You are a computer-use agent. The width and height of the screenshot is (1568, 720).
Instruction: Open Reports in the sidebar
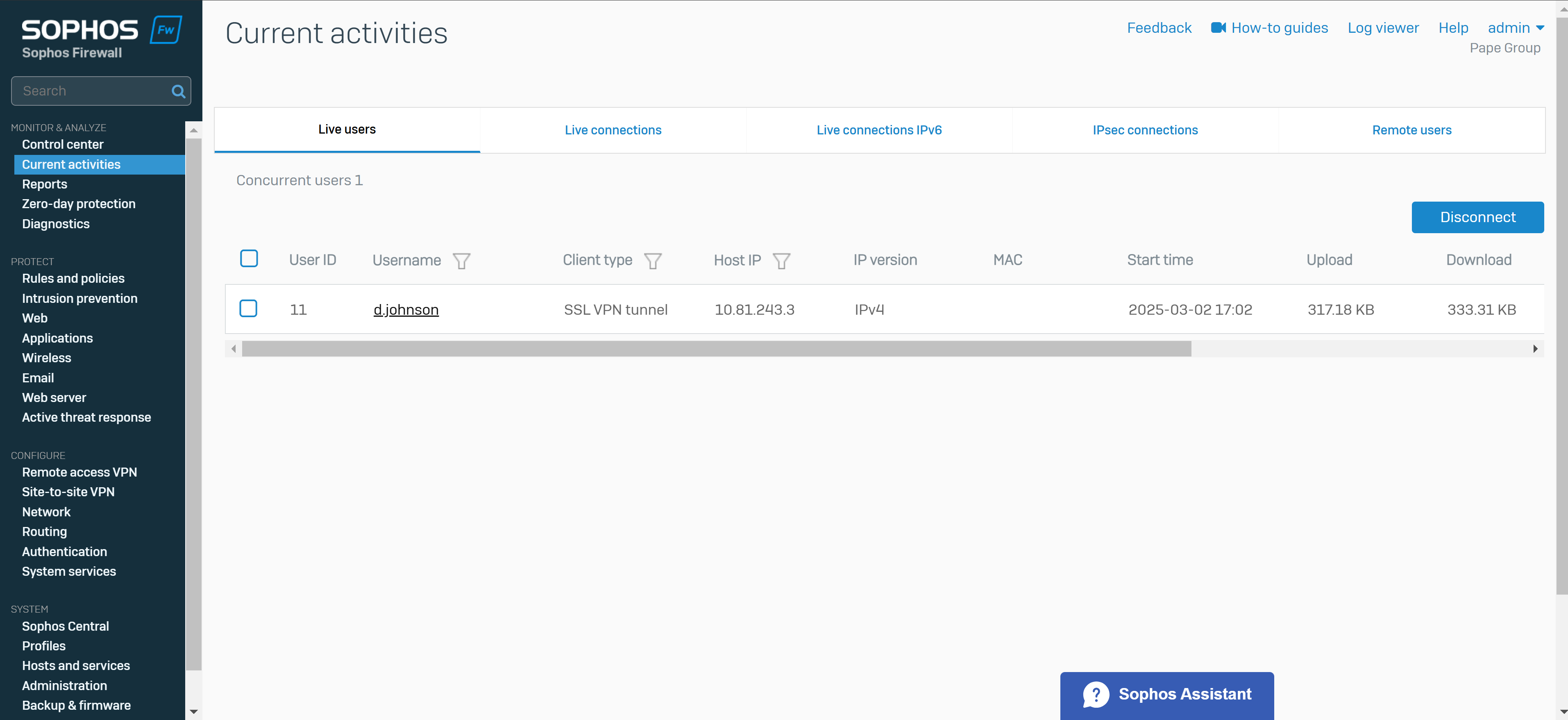[x=44, y=184]
